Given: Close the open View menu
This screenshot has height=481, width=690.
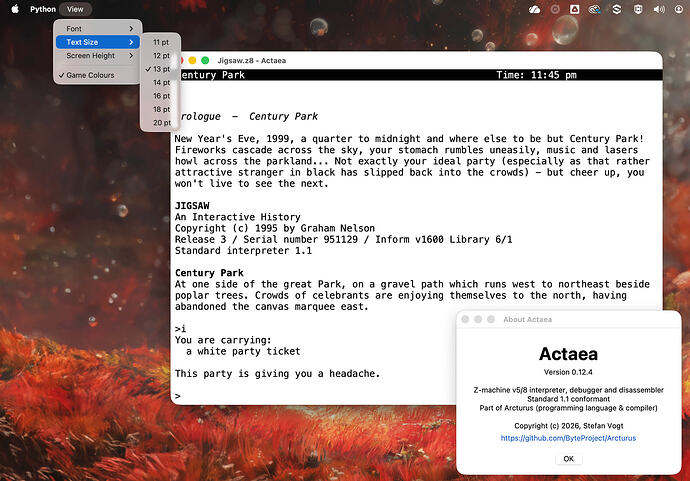Looking at the screenshot, I should 75,9.
